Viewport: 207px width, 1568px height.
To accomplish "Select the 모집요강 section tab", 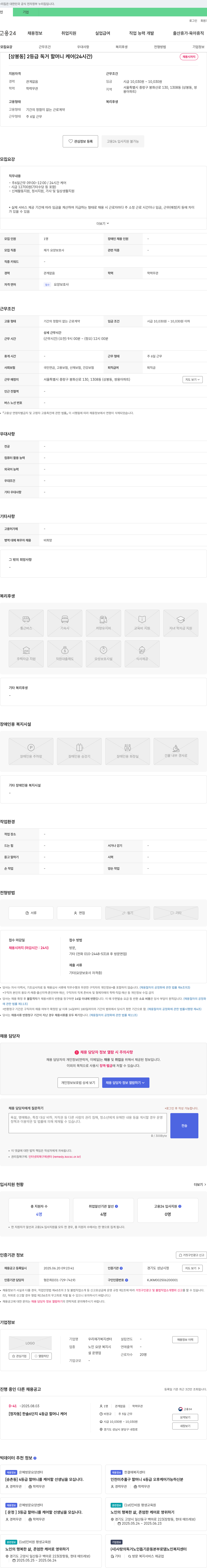I will [x=6, y=47].
